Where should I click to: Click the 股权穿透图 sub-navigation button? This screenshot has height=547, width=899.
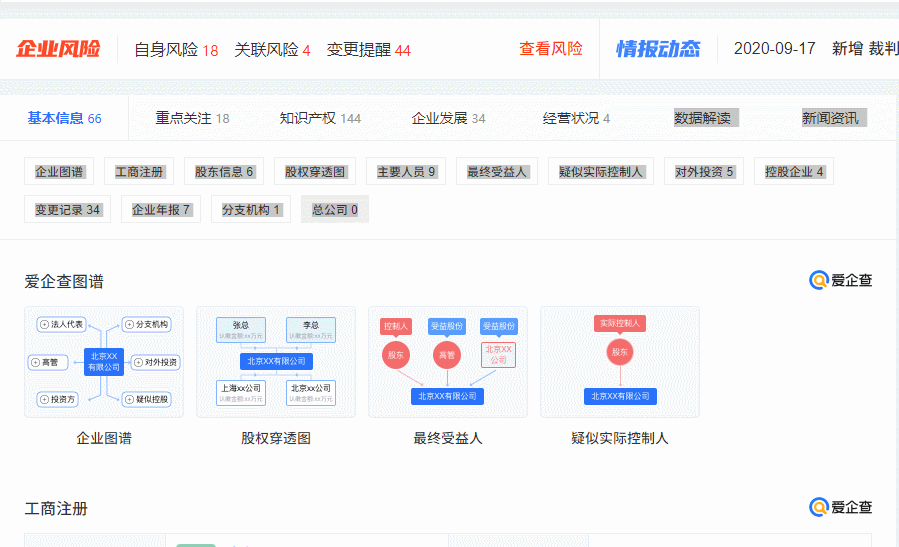pos(315,171)
